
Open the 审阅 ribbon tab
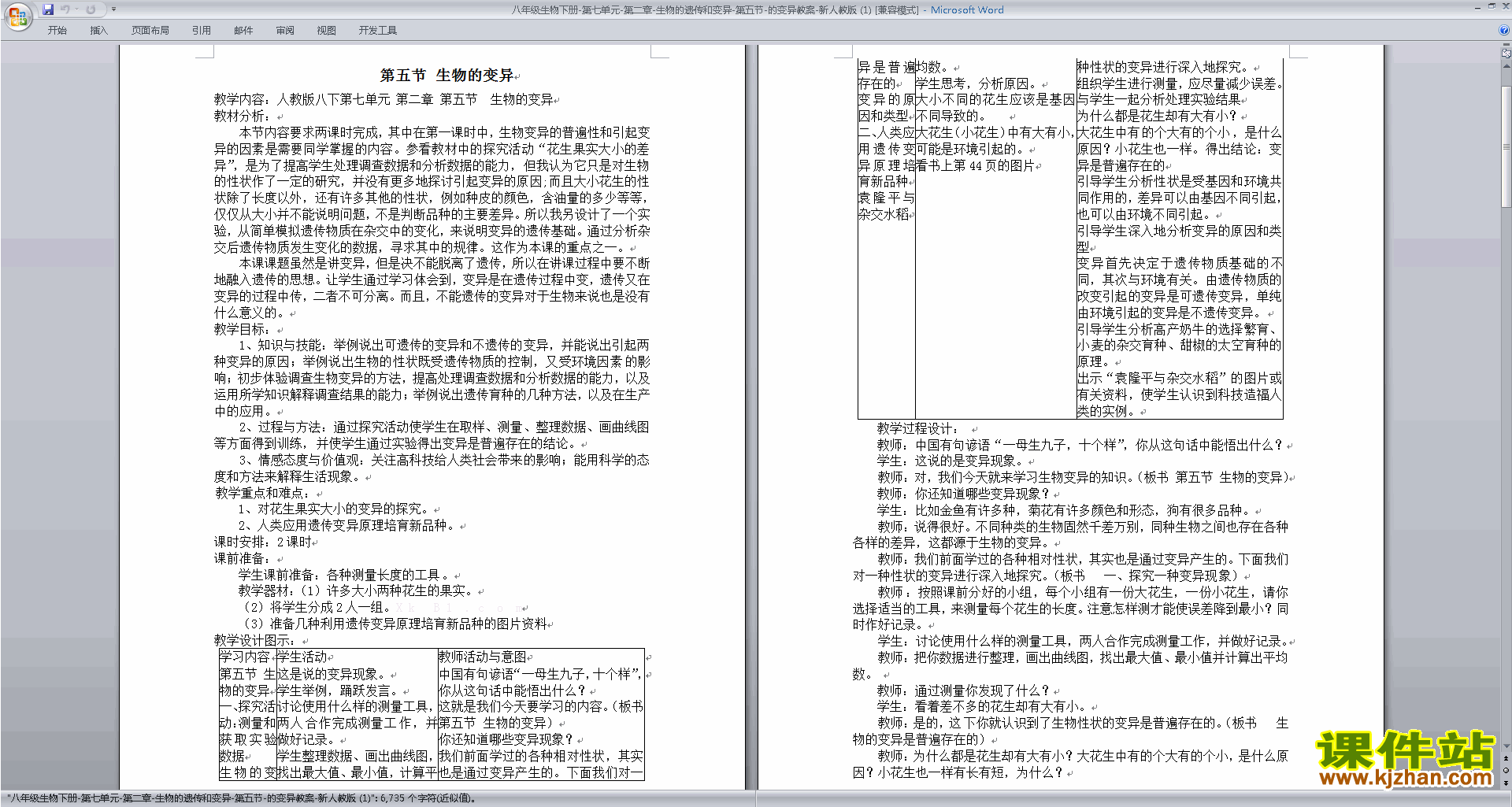(x=285, y=31)
